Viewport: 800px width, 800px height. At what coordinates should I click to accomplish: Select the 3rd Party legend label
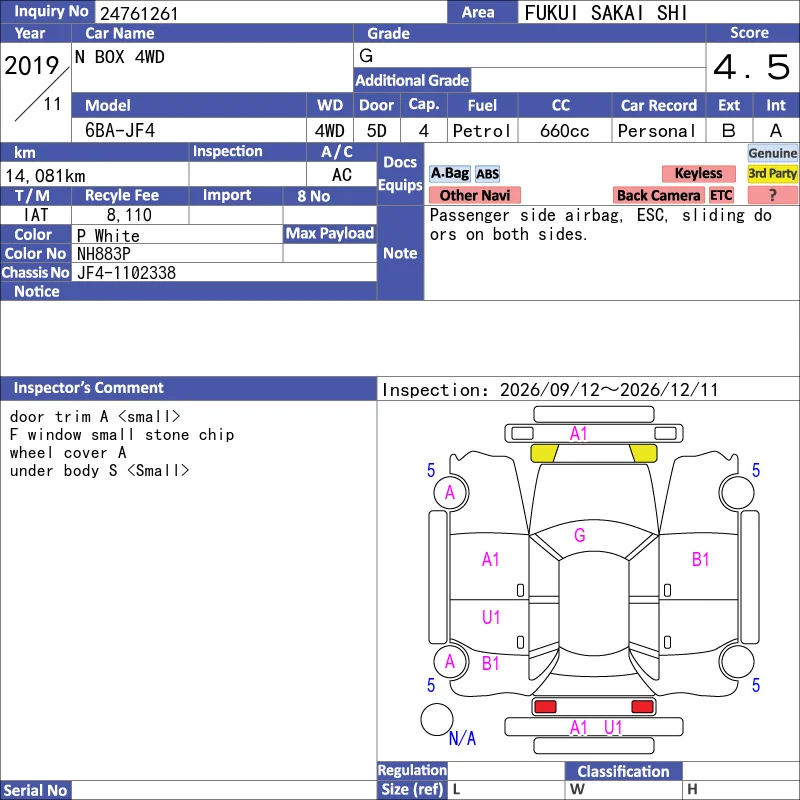pos(772,174)
